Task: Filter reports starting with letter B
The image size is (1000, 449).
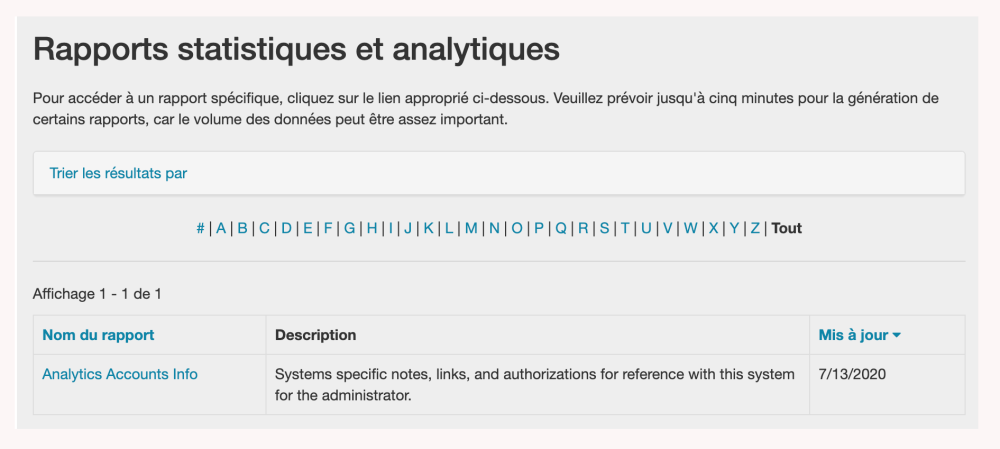Action: (x=242, y=228)
